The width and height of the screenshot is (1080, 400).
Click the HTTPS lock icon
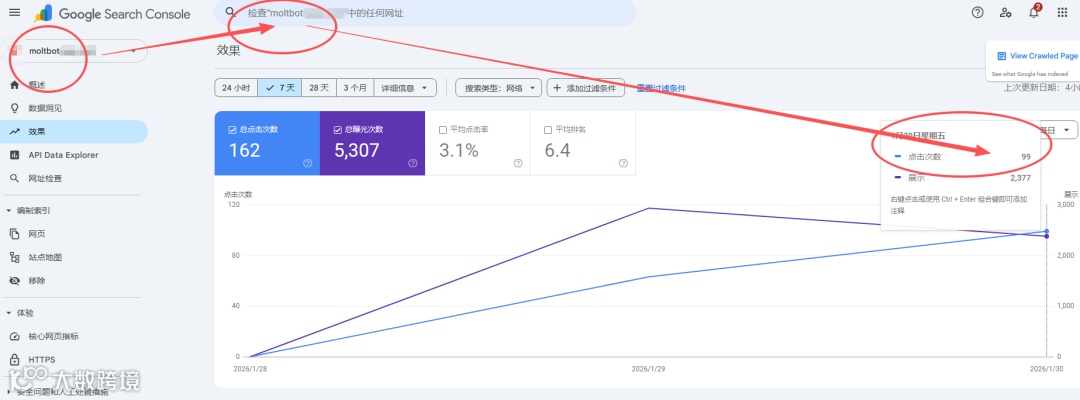click(14, 359)
